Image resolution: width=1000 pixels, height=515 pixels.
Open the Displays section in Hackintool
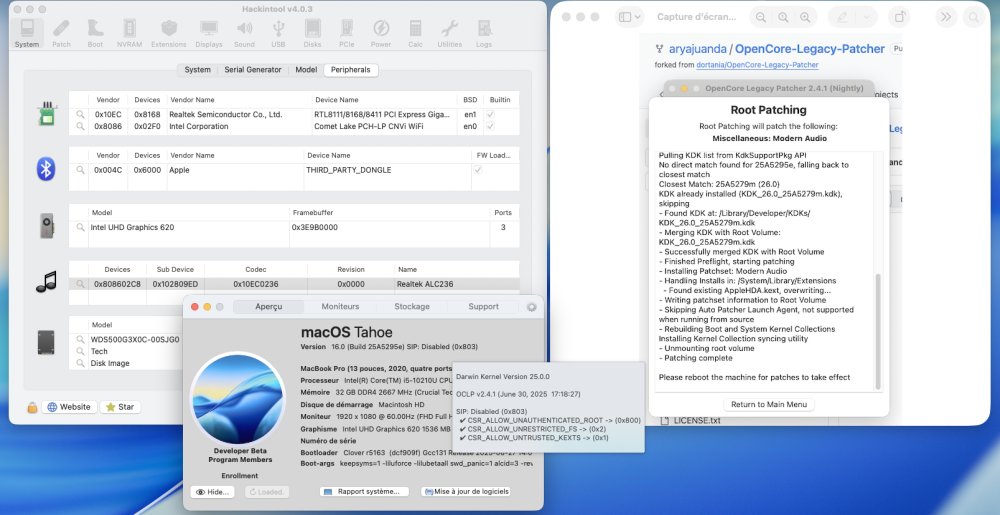209,33
